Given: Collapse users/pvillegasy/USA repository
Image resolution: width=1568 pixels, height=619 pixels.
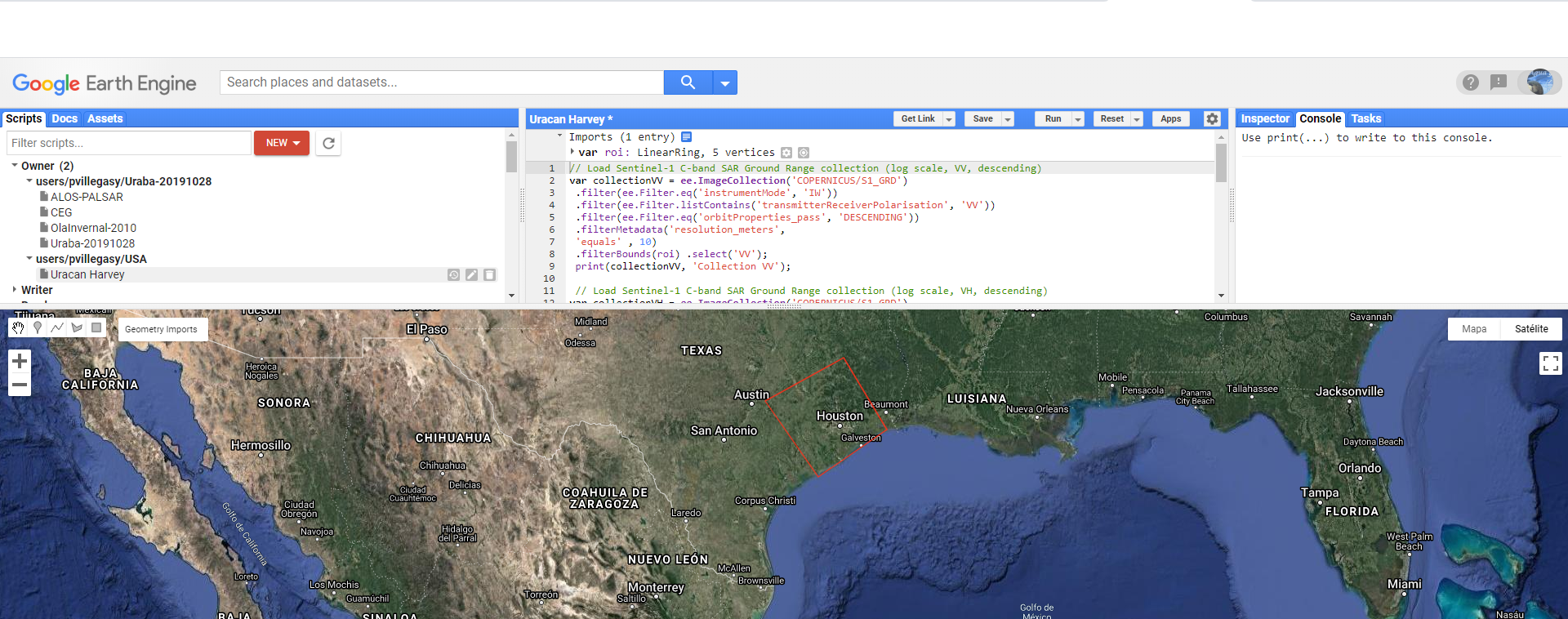Looking at the screenshot, I should click(x=29, y=259).
